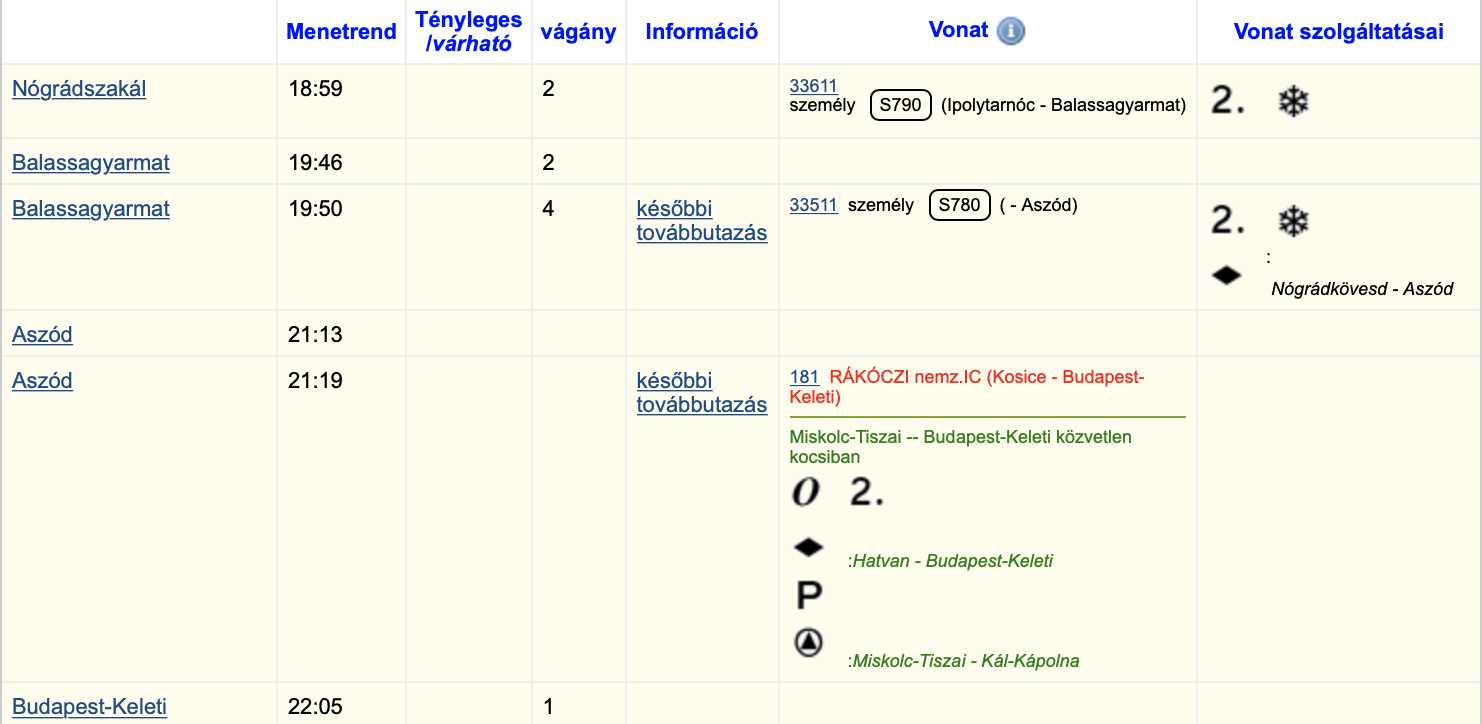Open Balassagyarmat station link at 19:46 row
This screenshot has width=1482, height=724.
click(x=91, y=163)
